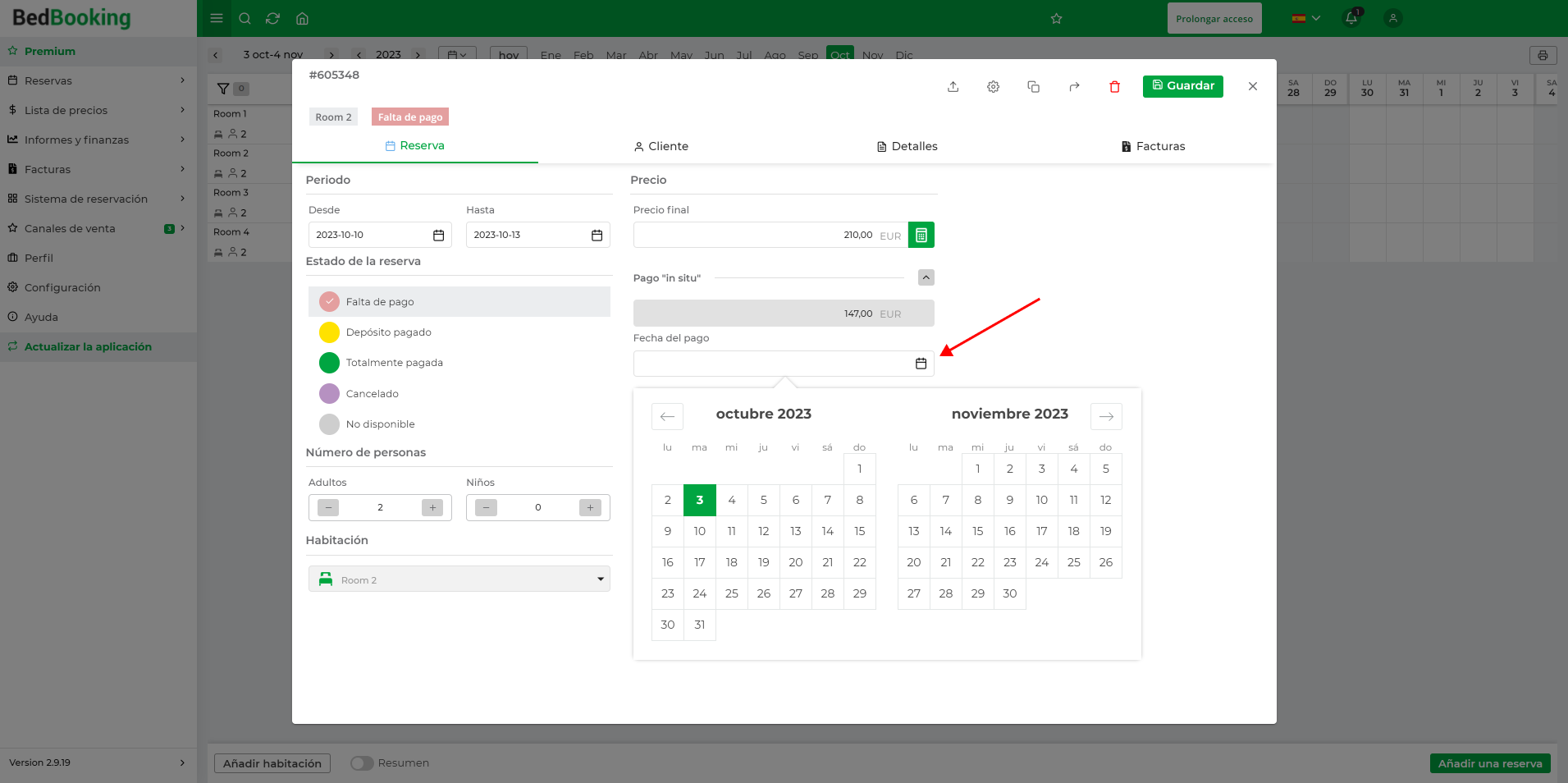The image size is (1568, 783).
Task: Go to home icon in top bar
Action: (302, 18)
